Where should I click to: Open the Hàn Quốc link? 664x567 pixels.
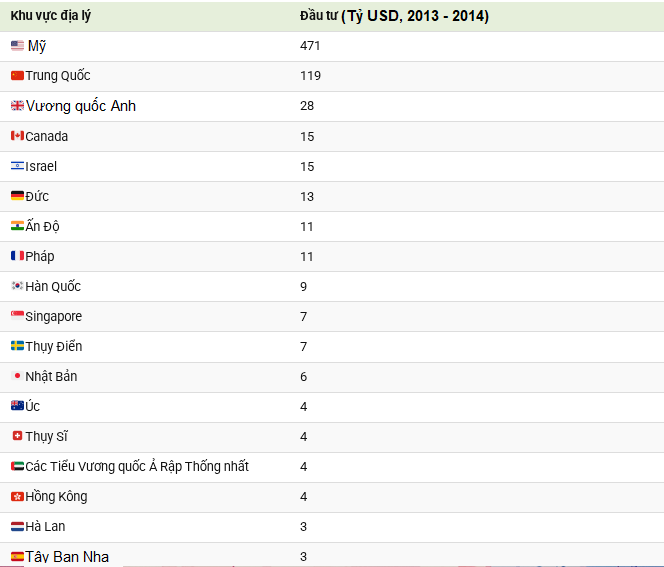pyautogui.click(x=53, y=286)
